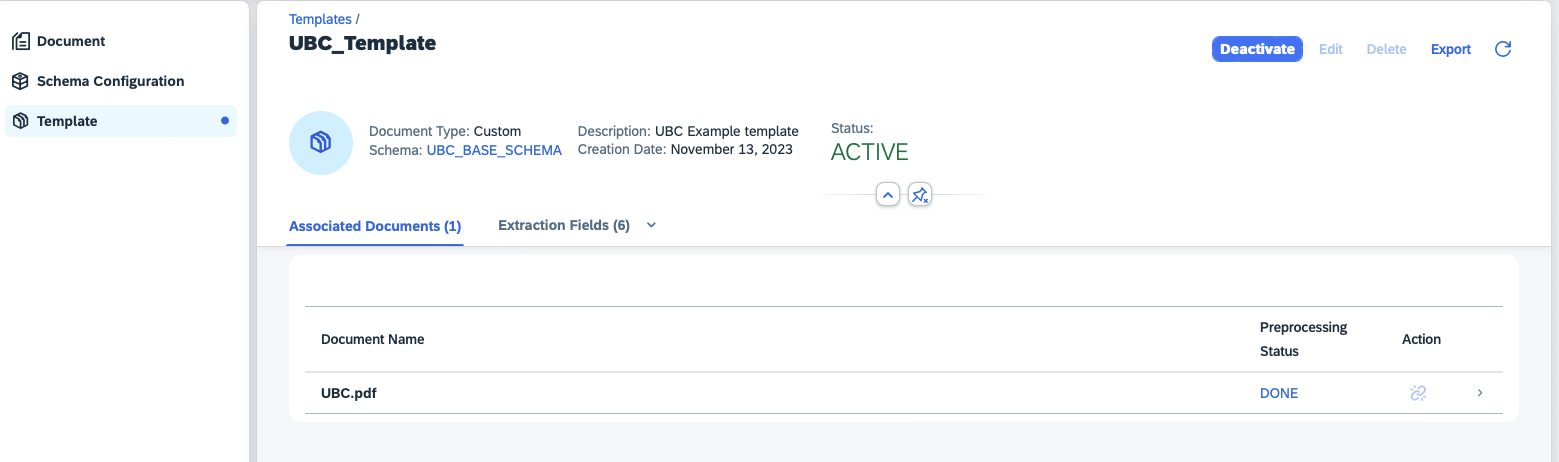This screenshot has height=462, width=1559.
Task: Click the Document sidebar icon
Action: 20,41
